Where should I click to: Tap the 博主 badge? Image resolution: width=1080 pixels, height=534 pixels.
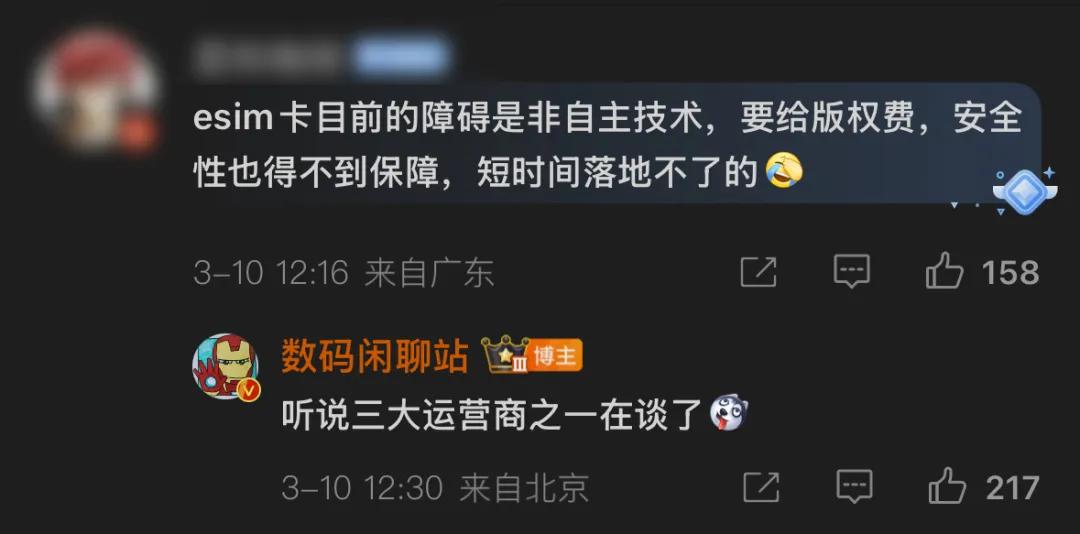coord(555,356)
